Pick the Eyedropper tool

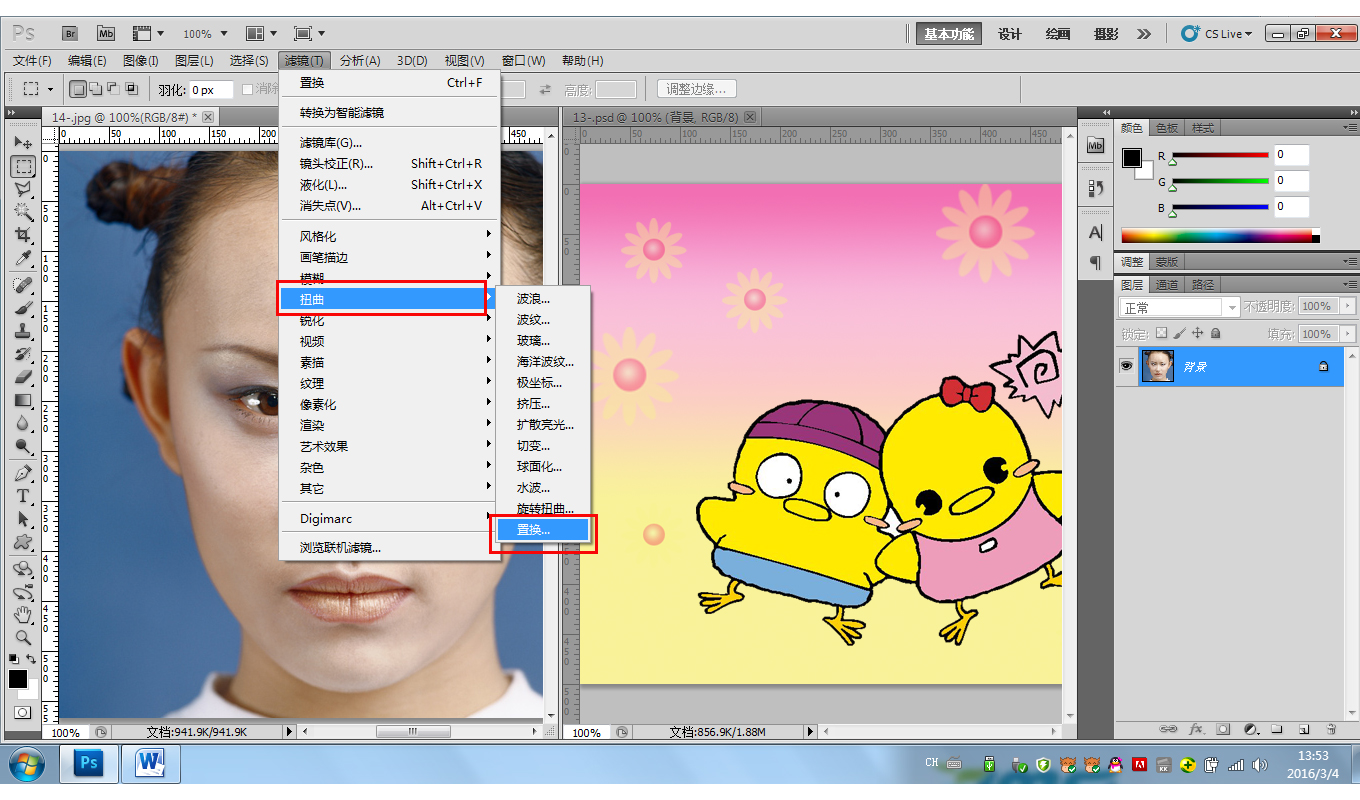pyautogui.click(x=22, y=259)
